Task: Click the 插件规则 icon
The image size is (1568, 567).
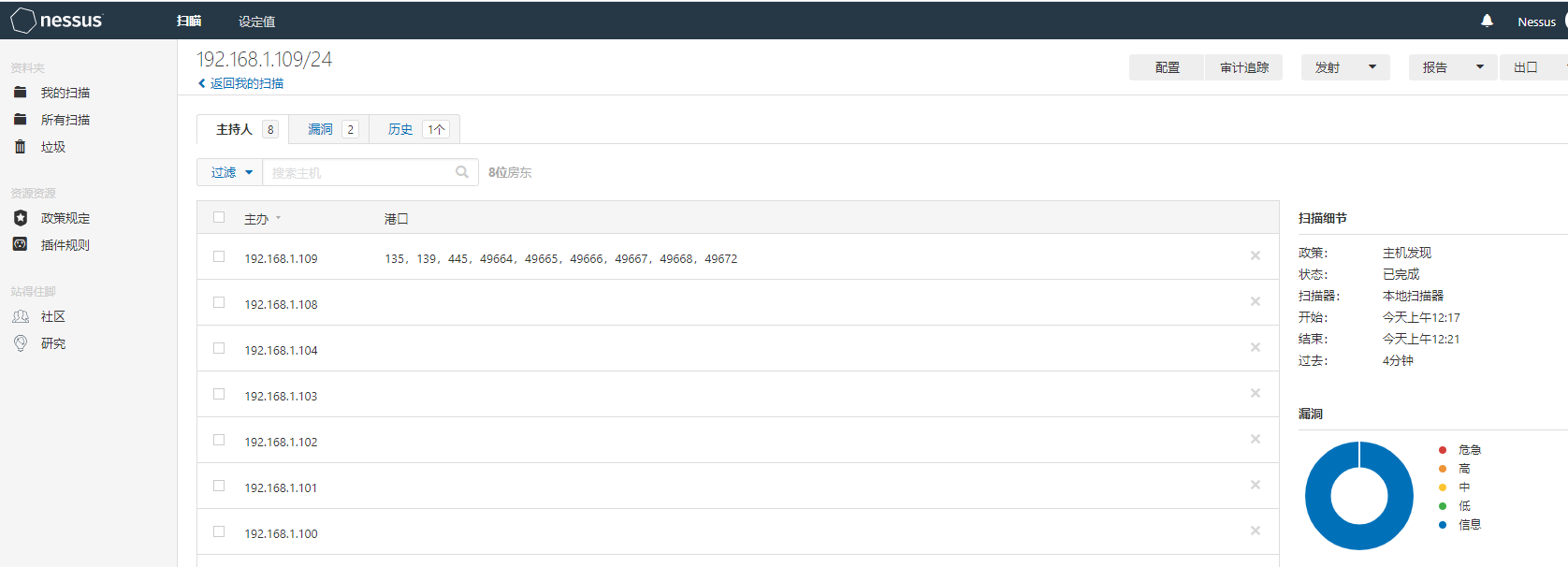Action: coord(21,244)
